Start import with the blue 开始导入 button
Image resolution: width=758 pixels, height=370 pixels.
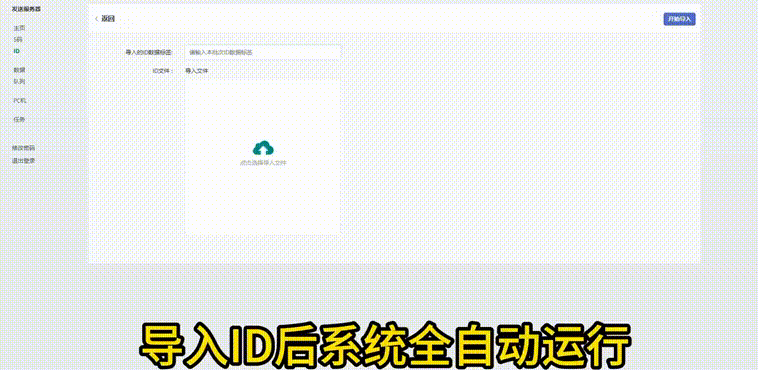click(x=679, y=19)
